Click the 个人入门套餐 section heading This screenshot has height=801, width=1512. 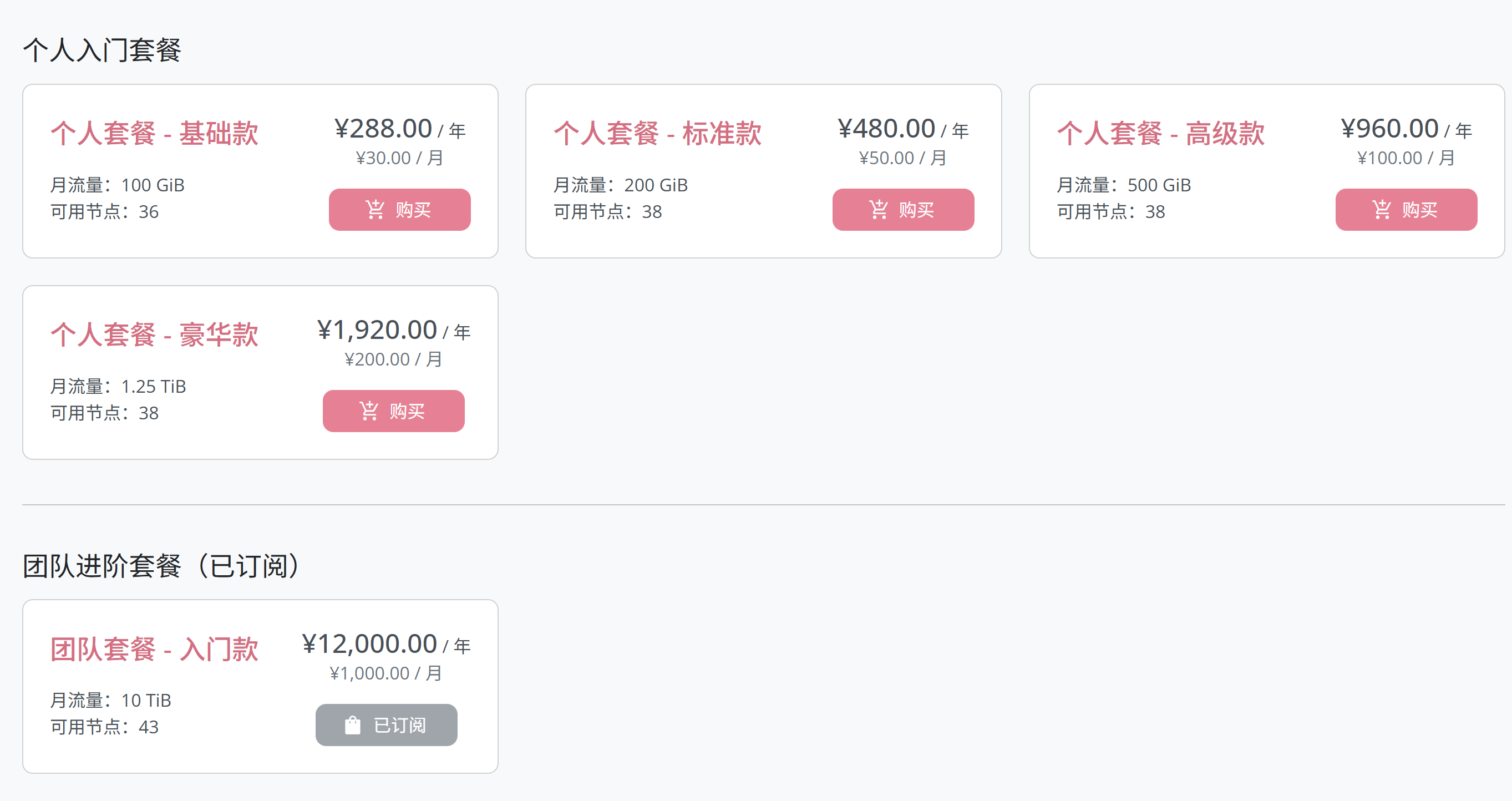(x=102, y=50)
